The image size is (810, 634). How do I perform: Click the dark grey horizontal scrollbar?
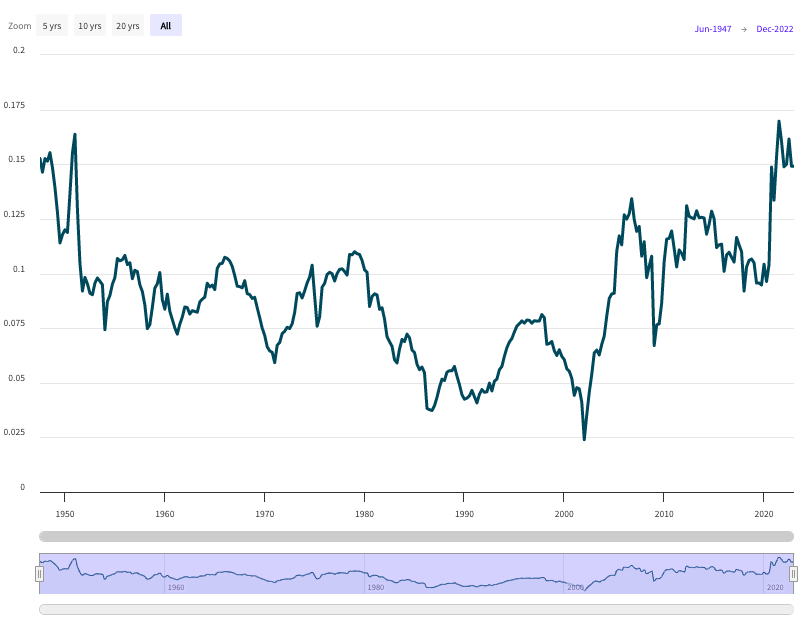pyautogui.click(x=416, y=536)
